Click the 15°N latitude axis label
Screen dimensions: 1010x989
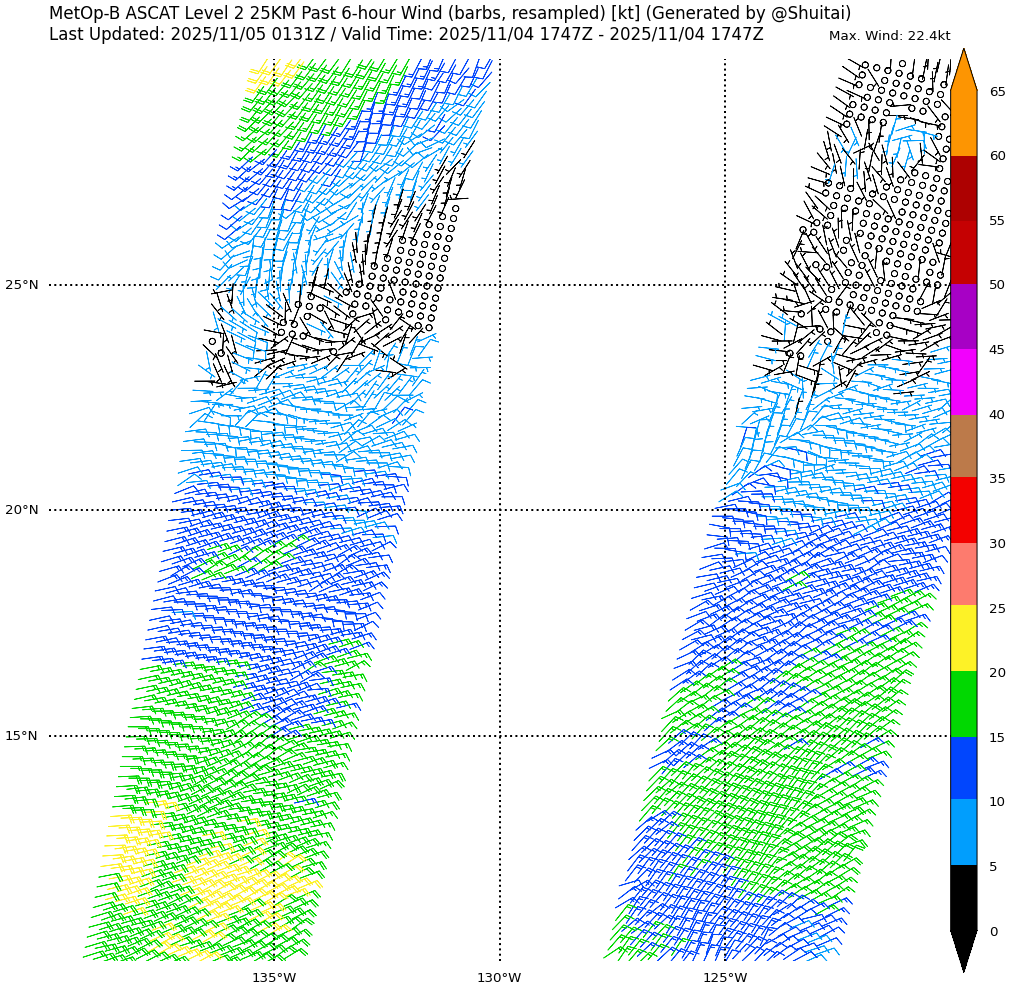pos(22,736)
